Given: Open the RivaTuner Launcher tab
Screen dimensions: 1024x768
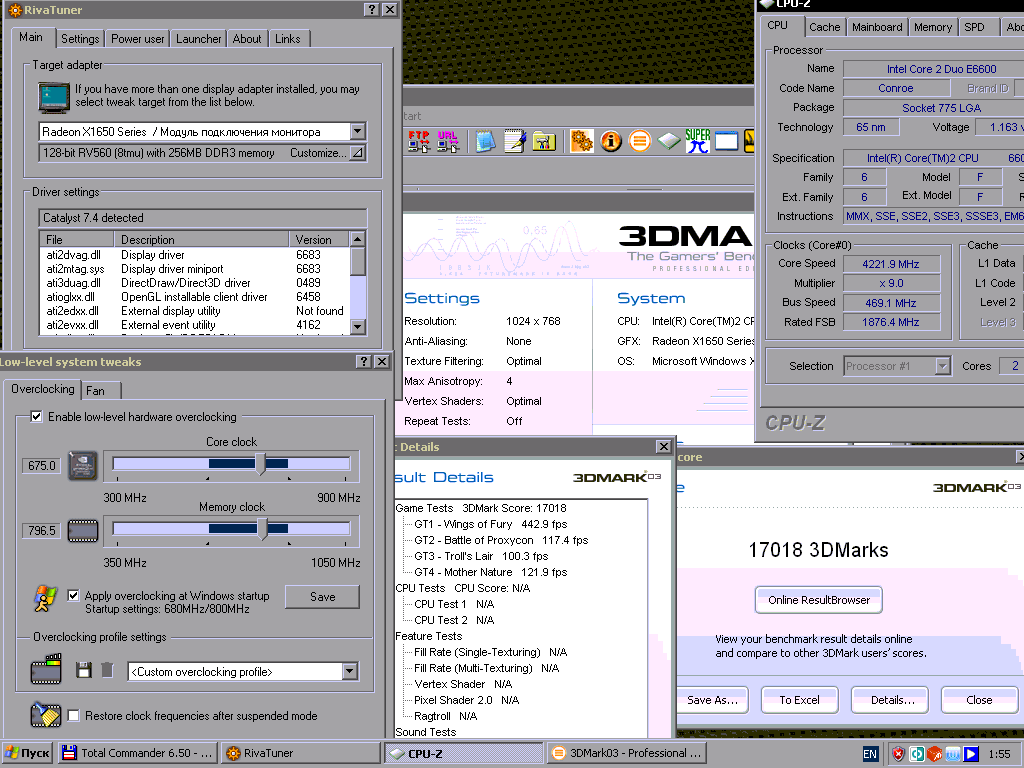Looking at the screenshot, I should point(199,39).
